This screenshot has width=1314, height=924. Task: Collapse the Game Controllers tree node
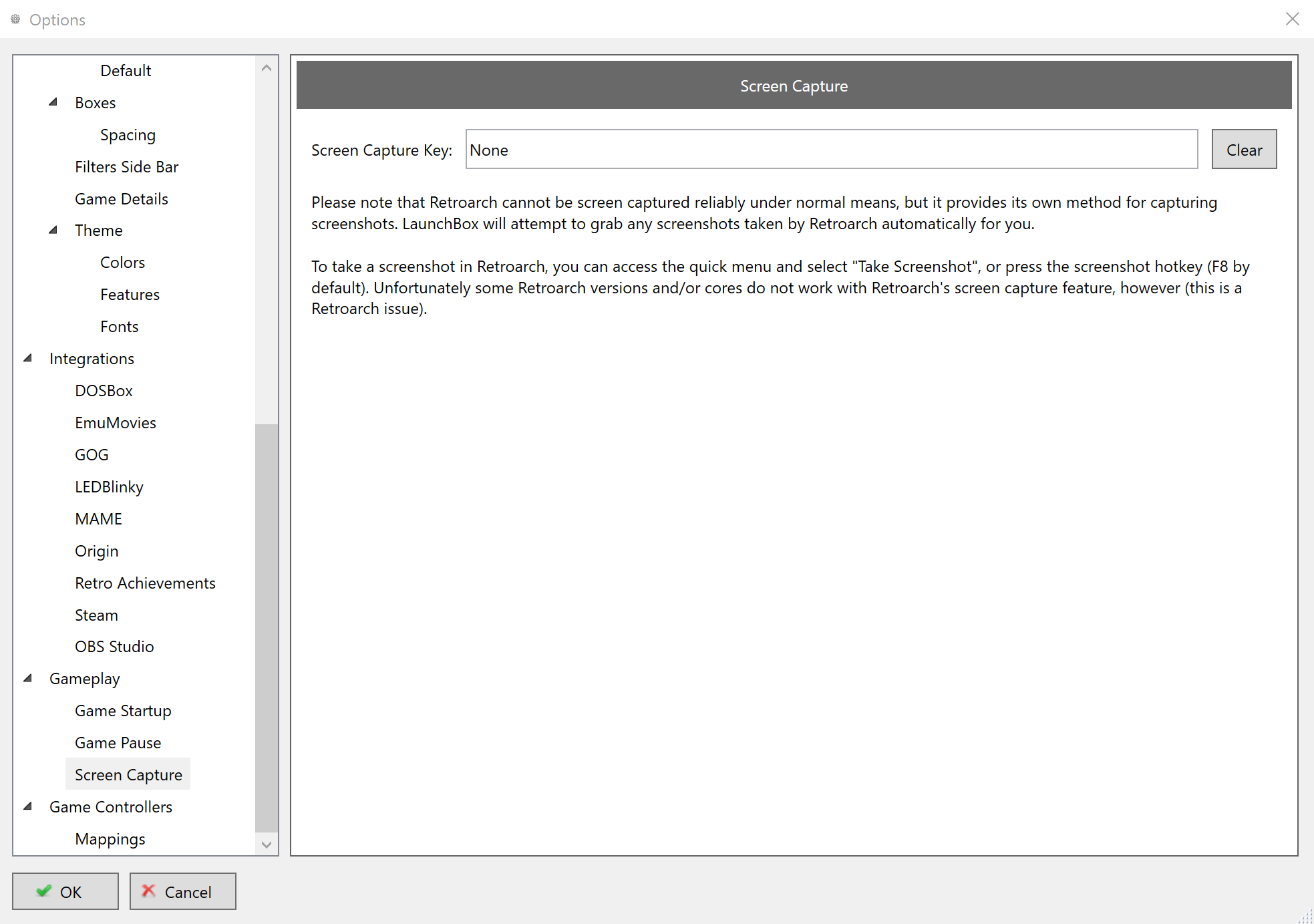coord(28,806)
